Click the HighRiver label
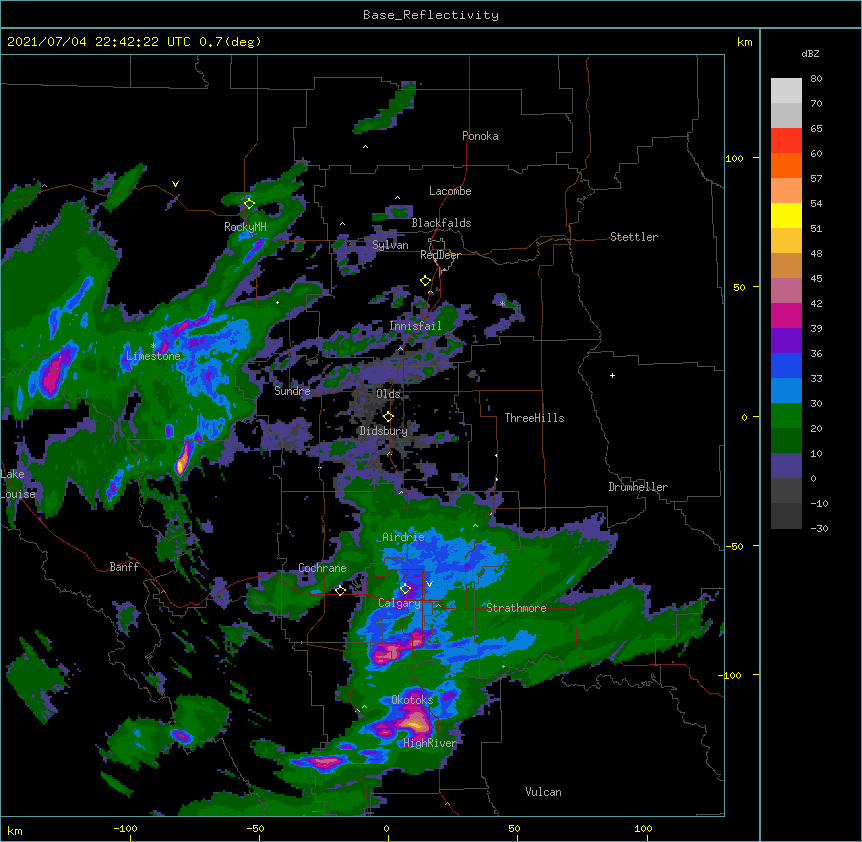Image resolution: width=862 pixels, height=842 pixels. coord(430,743)
